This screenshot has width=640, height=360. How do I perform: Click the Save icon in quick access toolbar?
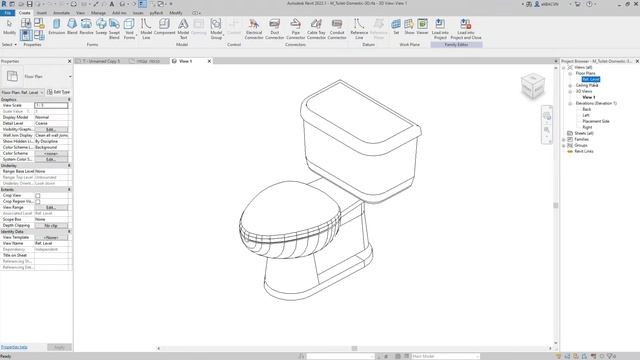pyautogui.click(x=29, y=4)
